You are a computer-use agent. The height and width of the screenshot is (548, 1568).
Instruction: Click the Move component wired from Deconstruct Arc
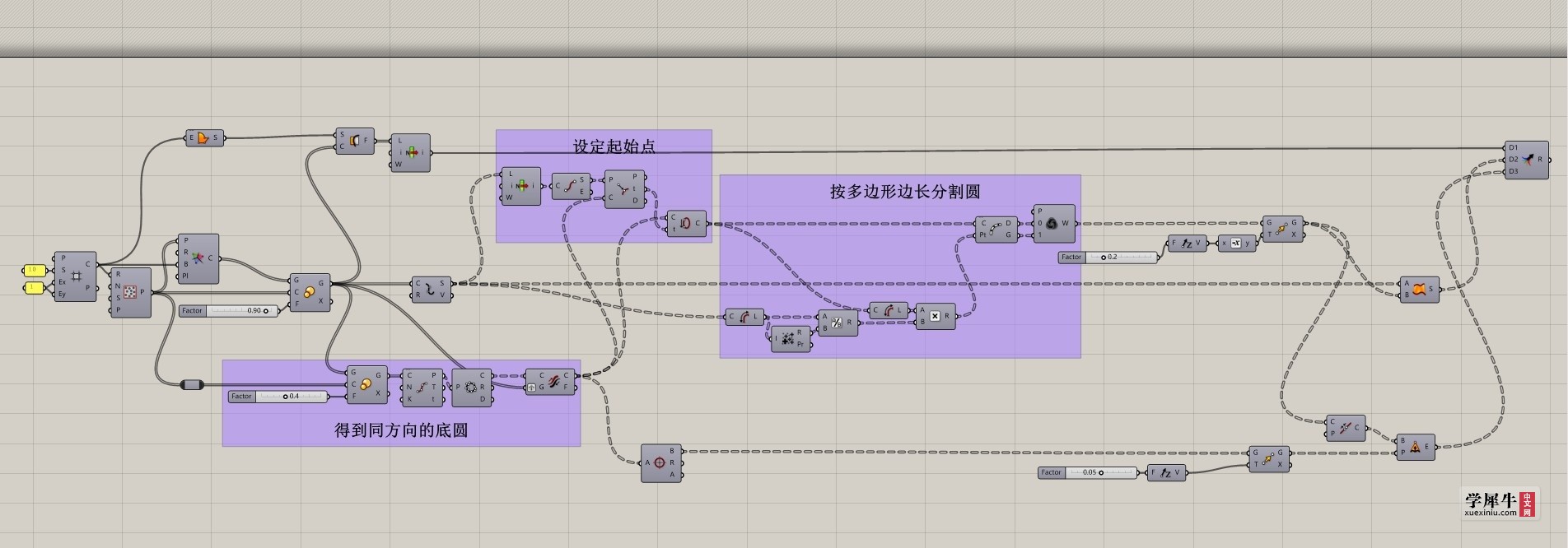1269,458
